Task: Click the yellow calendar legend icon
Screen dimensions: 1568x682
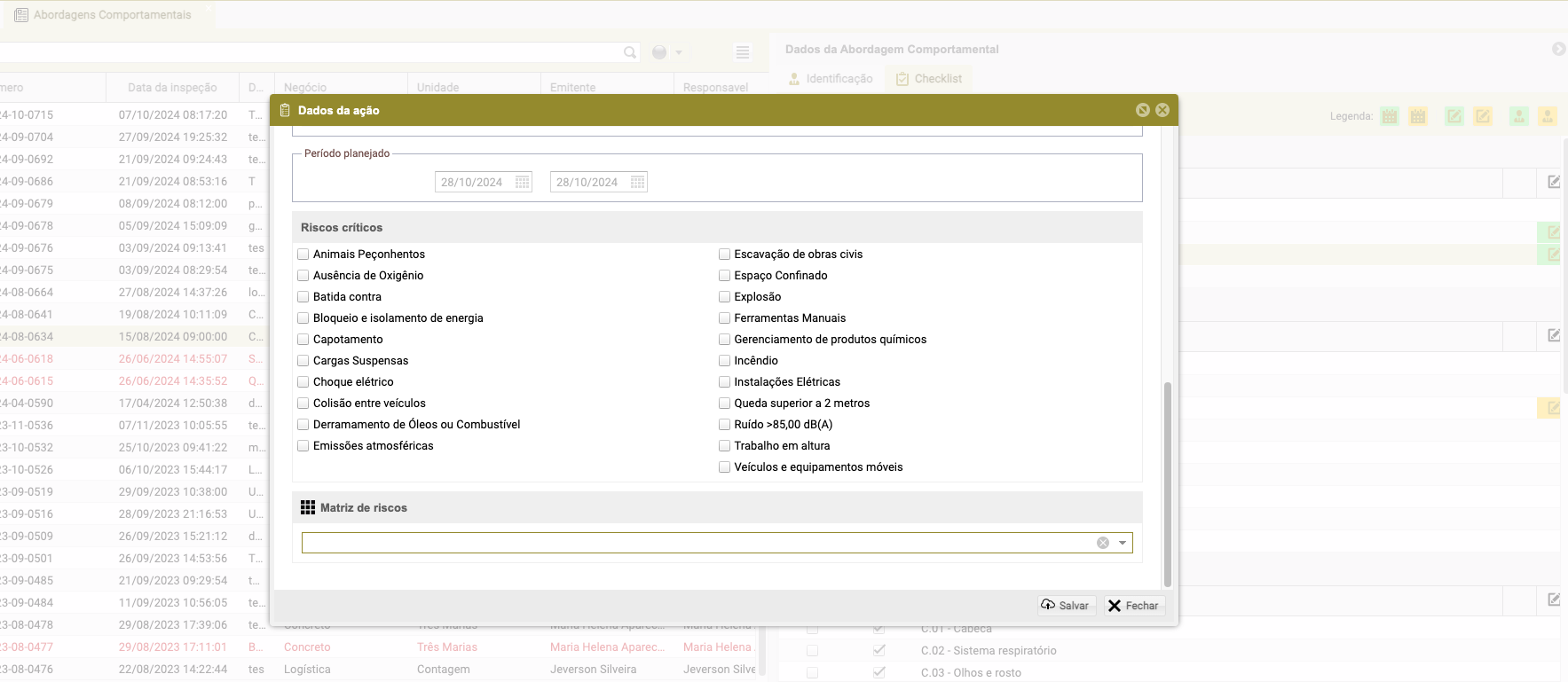Action: point(1418,116)
